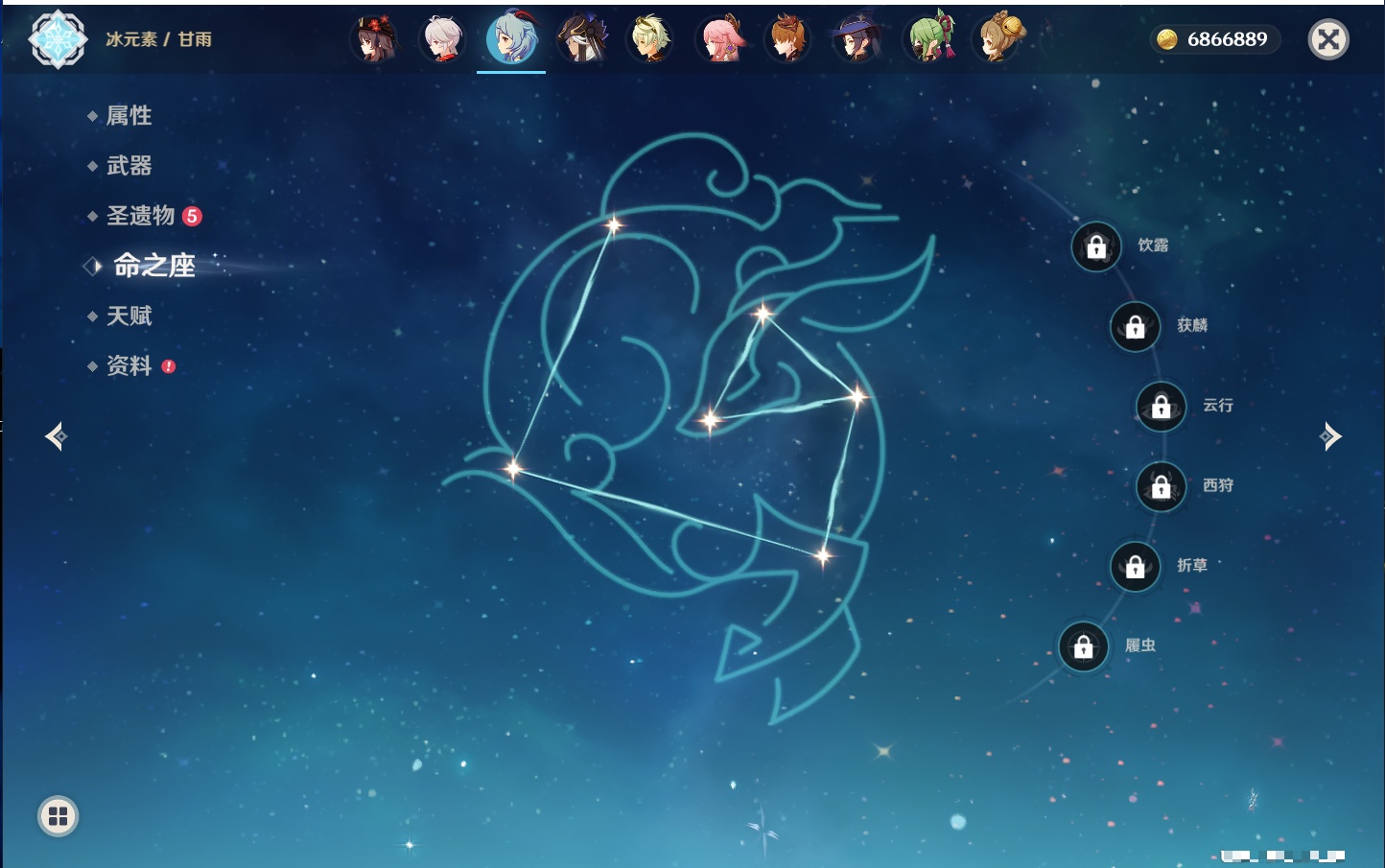This screenshot has height=868, width=1385.
Task: Select the green-haired masked character avatar
Action: [x=928, y=38]
